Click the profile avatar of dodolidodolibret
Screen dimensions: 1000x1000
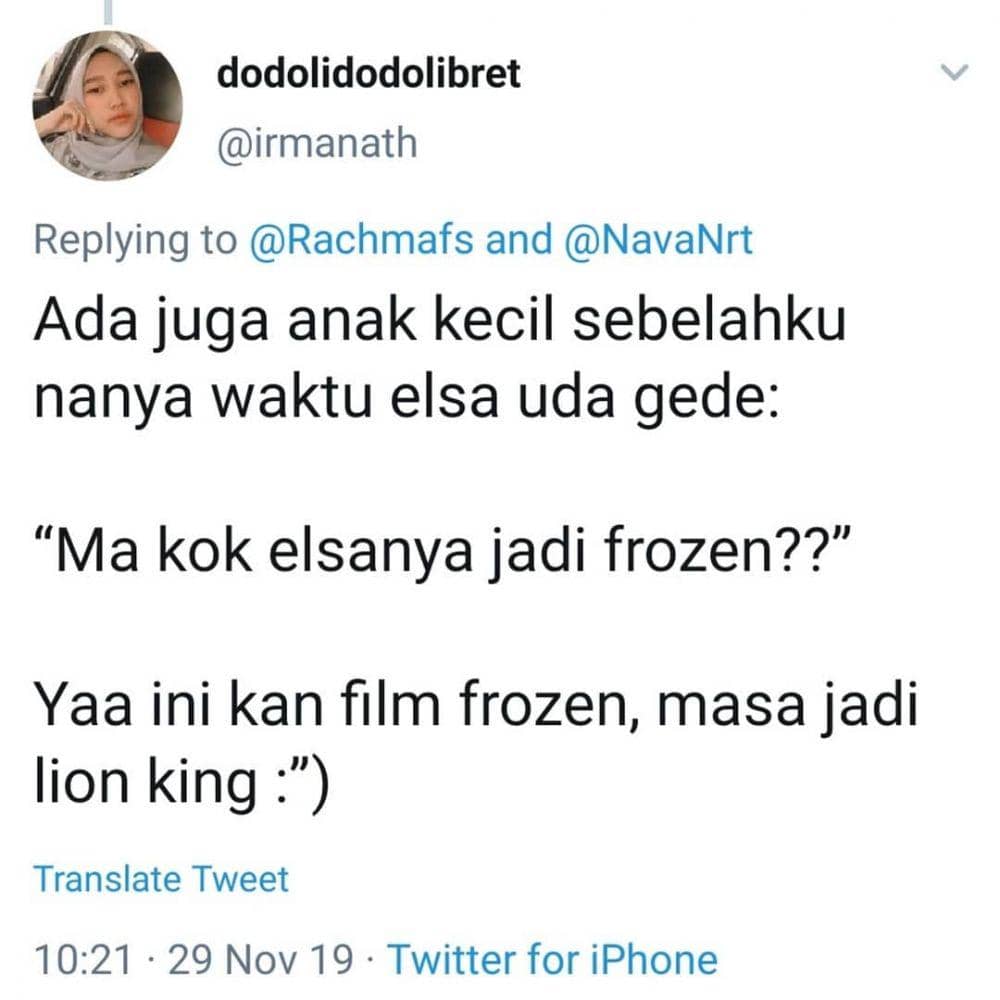pyautogui.click(x=107, y=105)
